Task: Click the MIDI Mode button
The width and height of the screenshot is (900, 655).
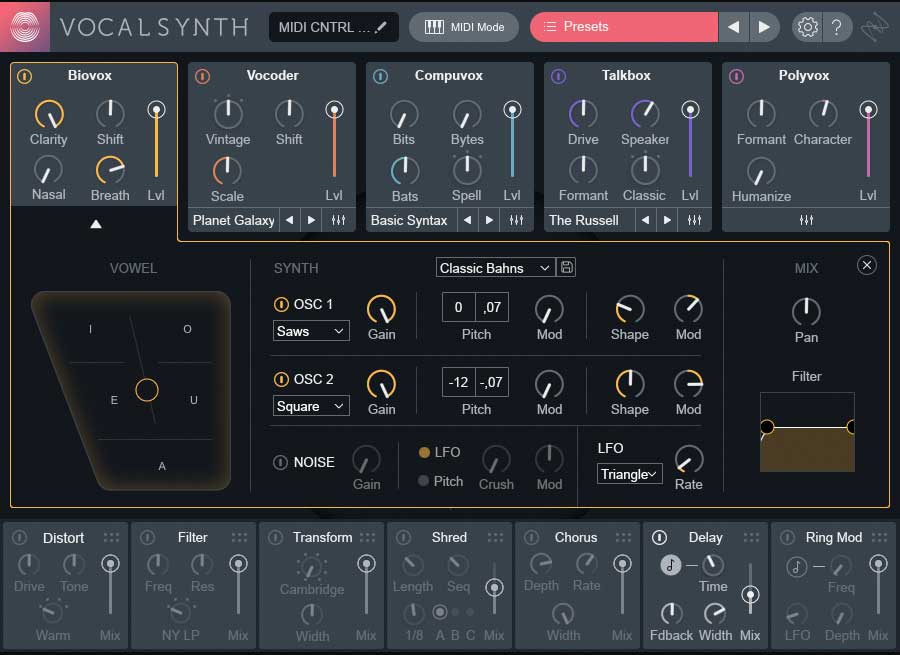Action: pyautogui.click(x=464, y=27)
